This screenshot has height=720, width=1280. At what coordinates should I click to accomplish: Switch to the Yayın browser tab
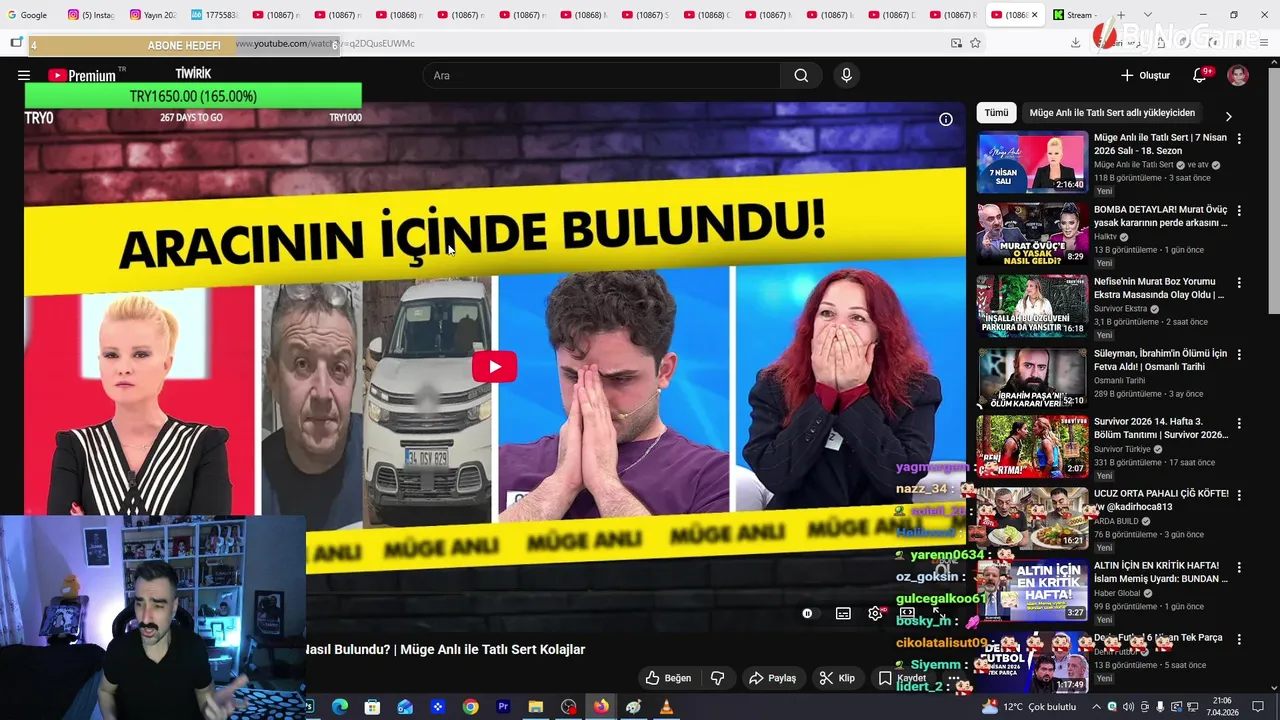point(152,15)
